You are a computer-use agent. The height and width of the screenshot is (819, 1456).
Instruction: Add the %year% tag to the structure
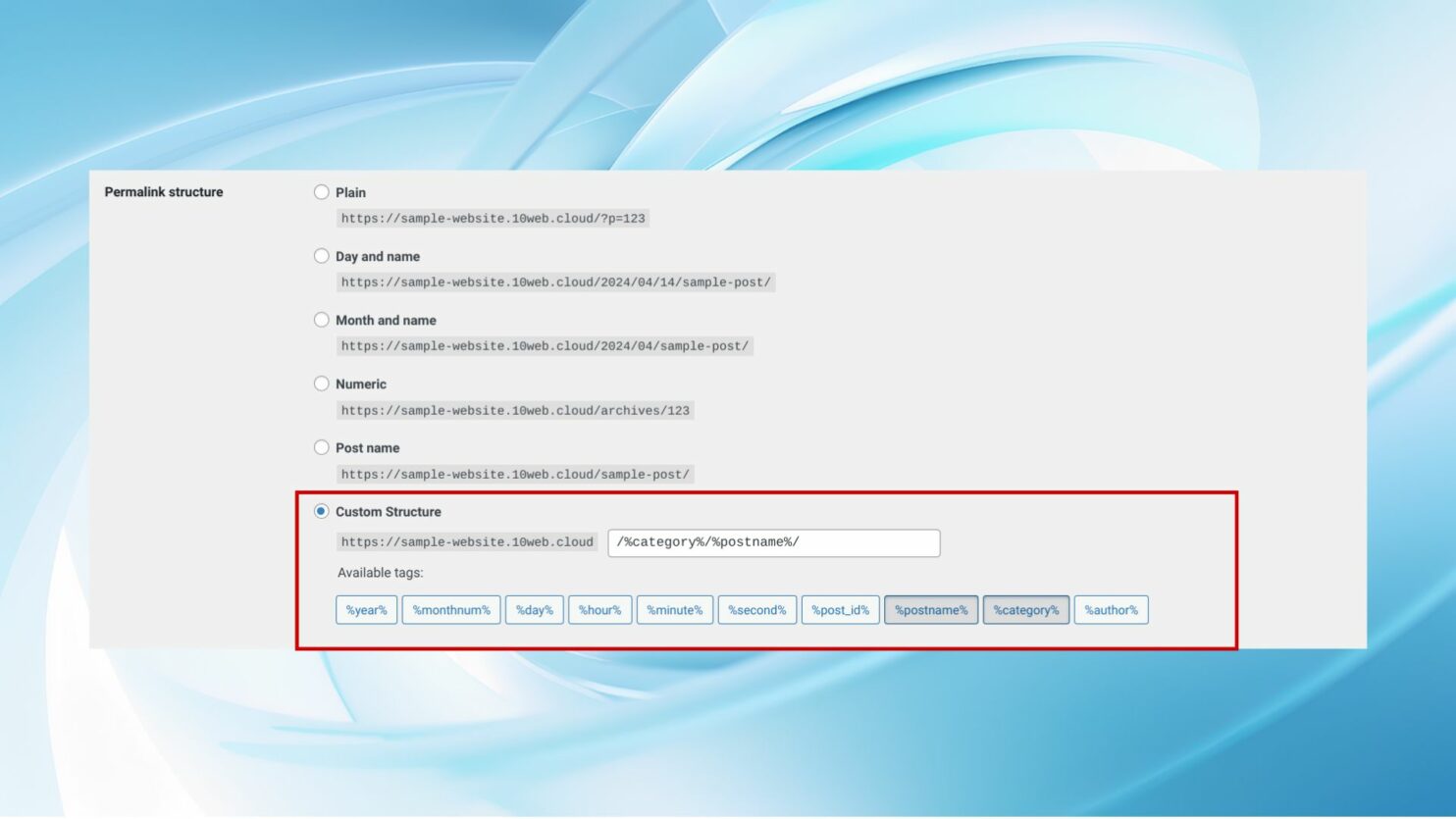(366, 609)
